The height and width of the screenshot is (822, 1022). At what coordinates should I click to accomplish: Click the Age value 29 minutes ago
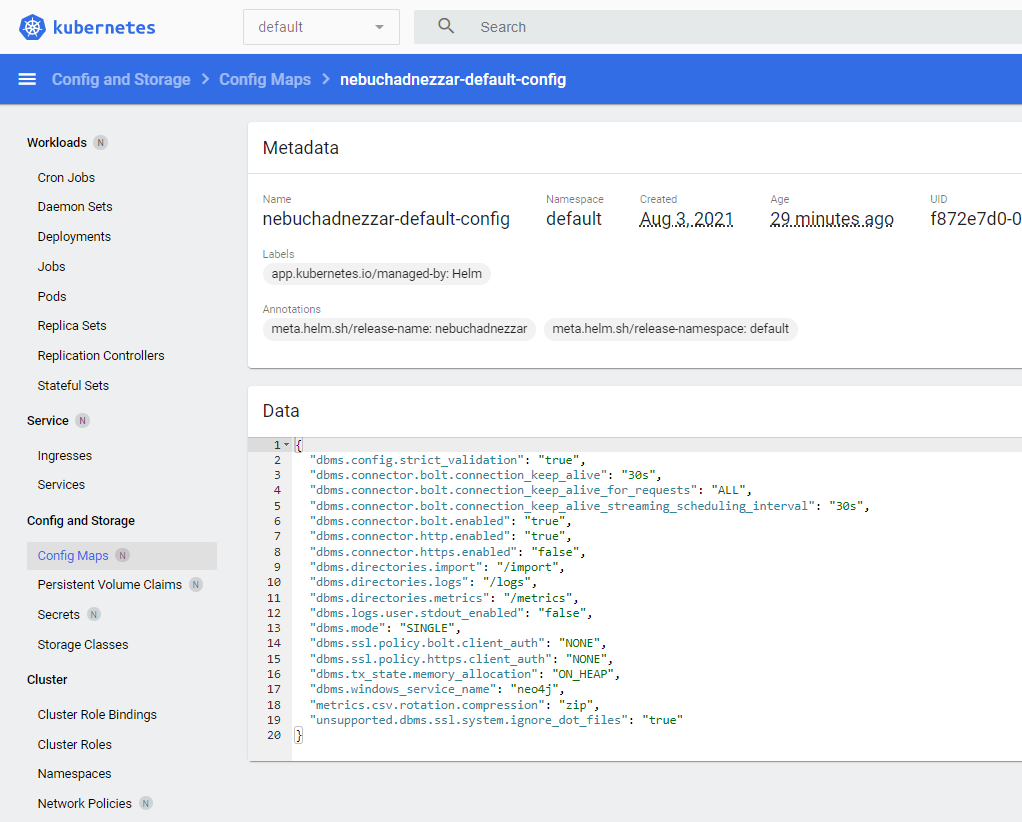tap(832, 219)
